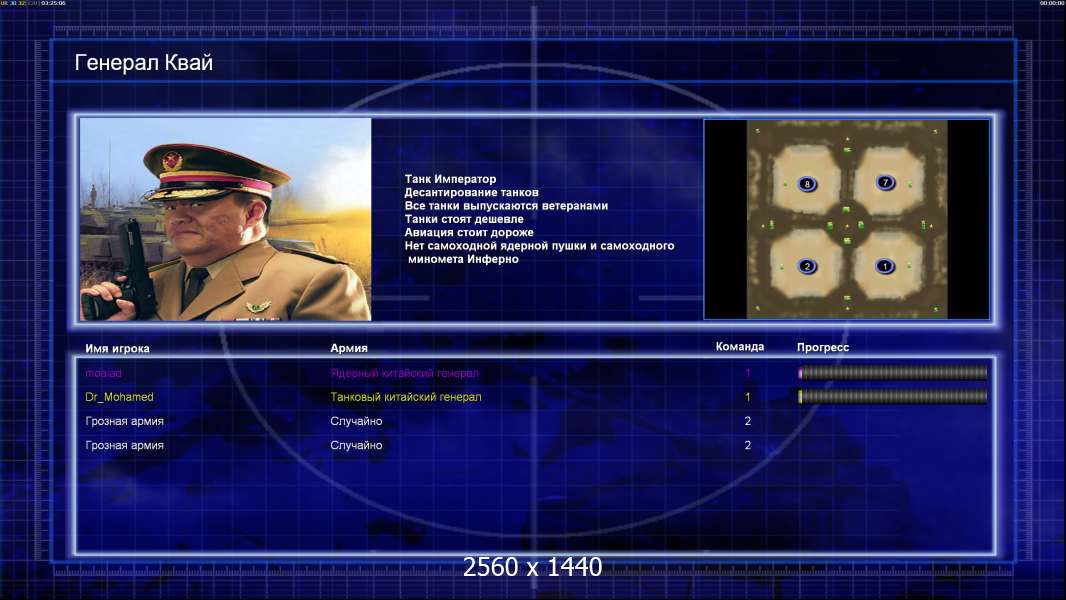
Task: Click 'Танковый китайский генерал' army entry
Action: [x=406, y=397]
